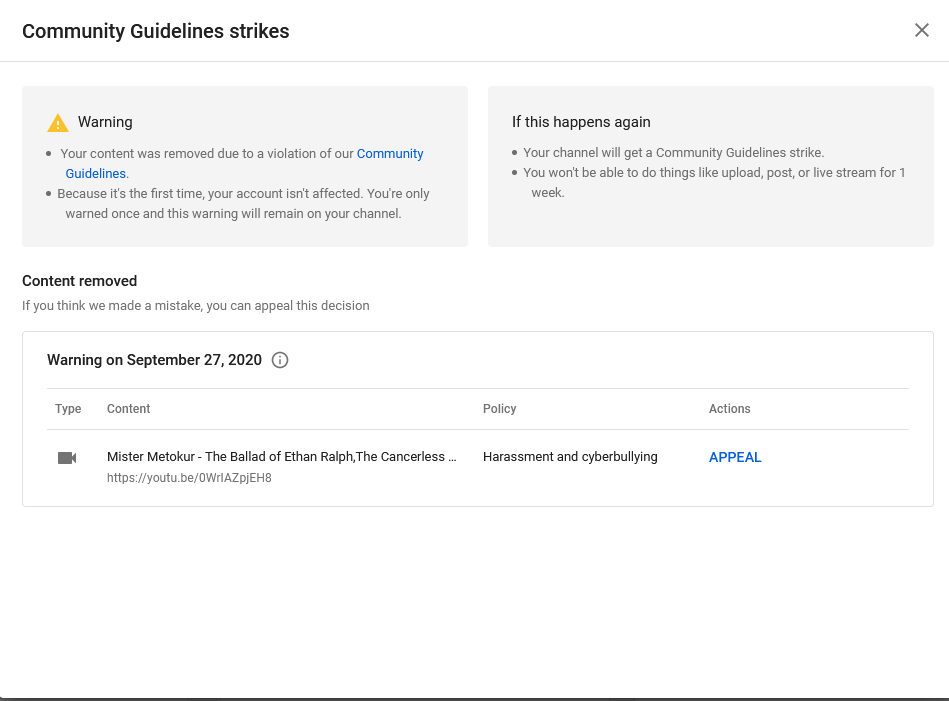Image resolution: width=949 pixels, height=701 pixels.
Task: Click the yellow Warning triangle icon
Action: click(58, 123)
